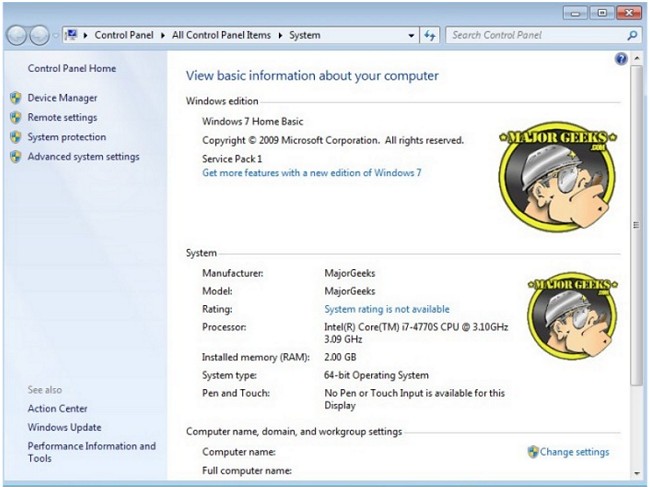Click System rating is not available link
The image size is (650, 487).
point(387,309)
